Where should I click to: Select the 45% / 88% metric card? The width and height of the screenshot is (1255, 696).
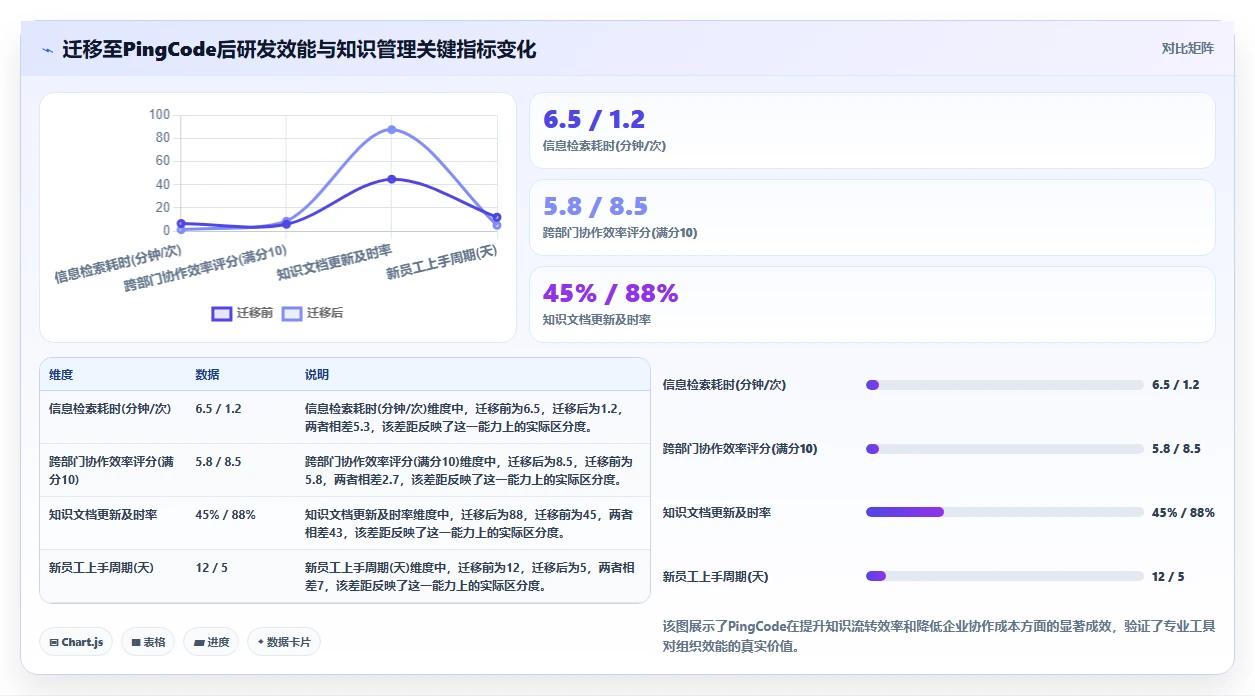pos(872,304)
